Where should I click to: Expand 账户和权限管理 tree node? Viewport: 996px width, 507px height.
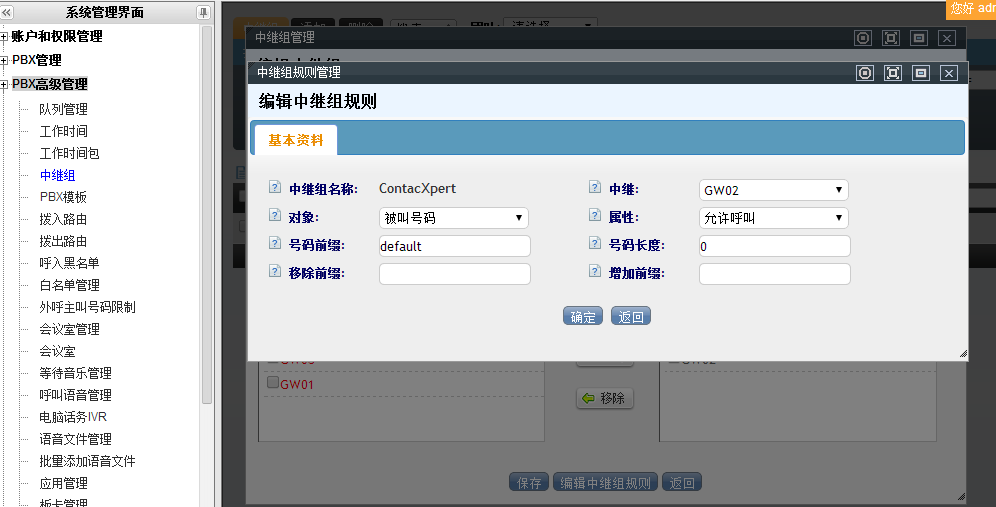click(5, 37)
